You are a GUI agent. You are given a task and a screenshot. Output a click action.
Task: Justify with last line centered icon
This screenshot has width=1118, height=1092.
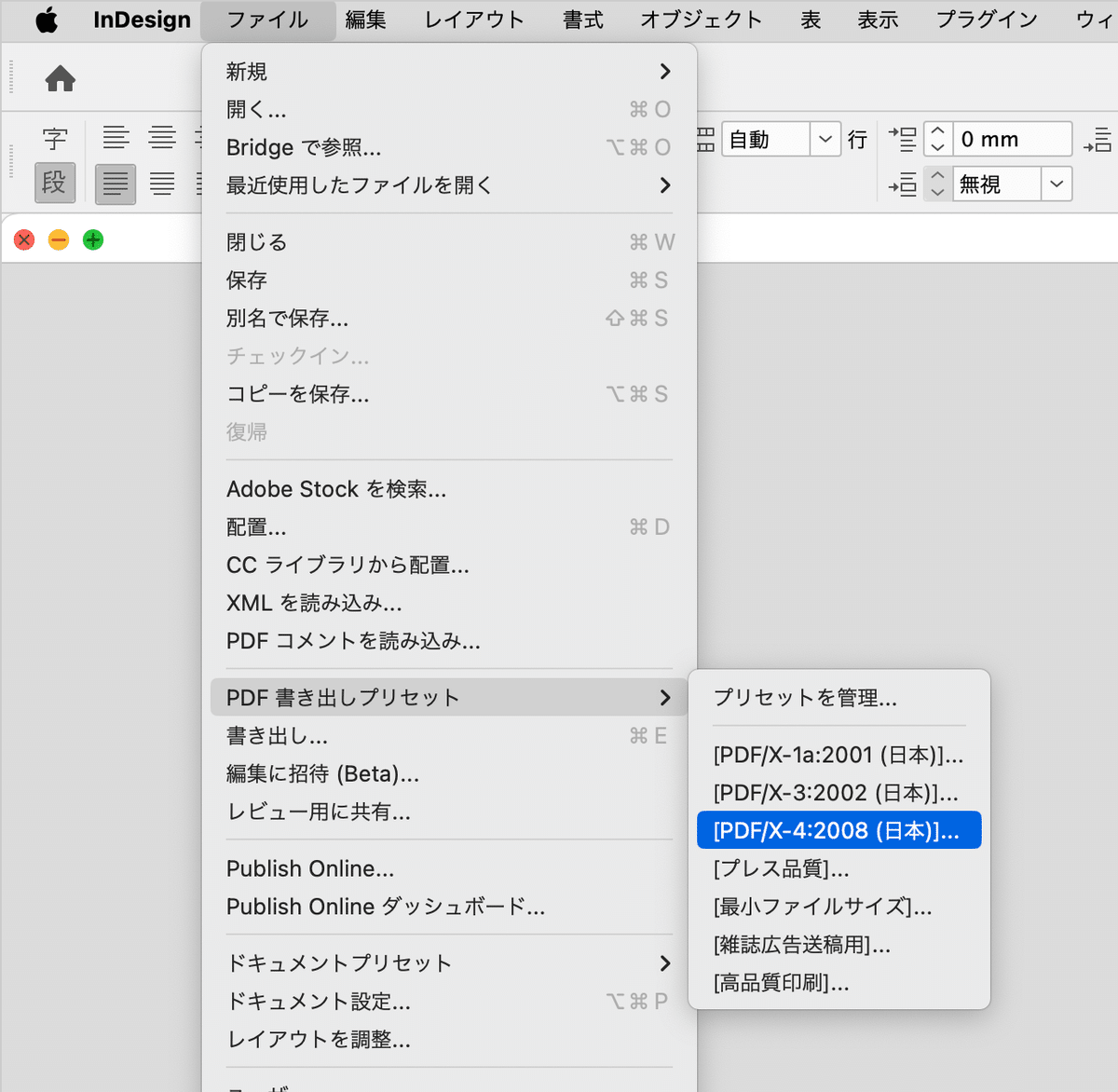click(x=162, y=184)
